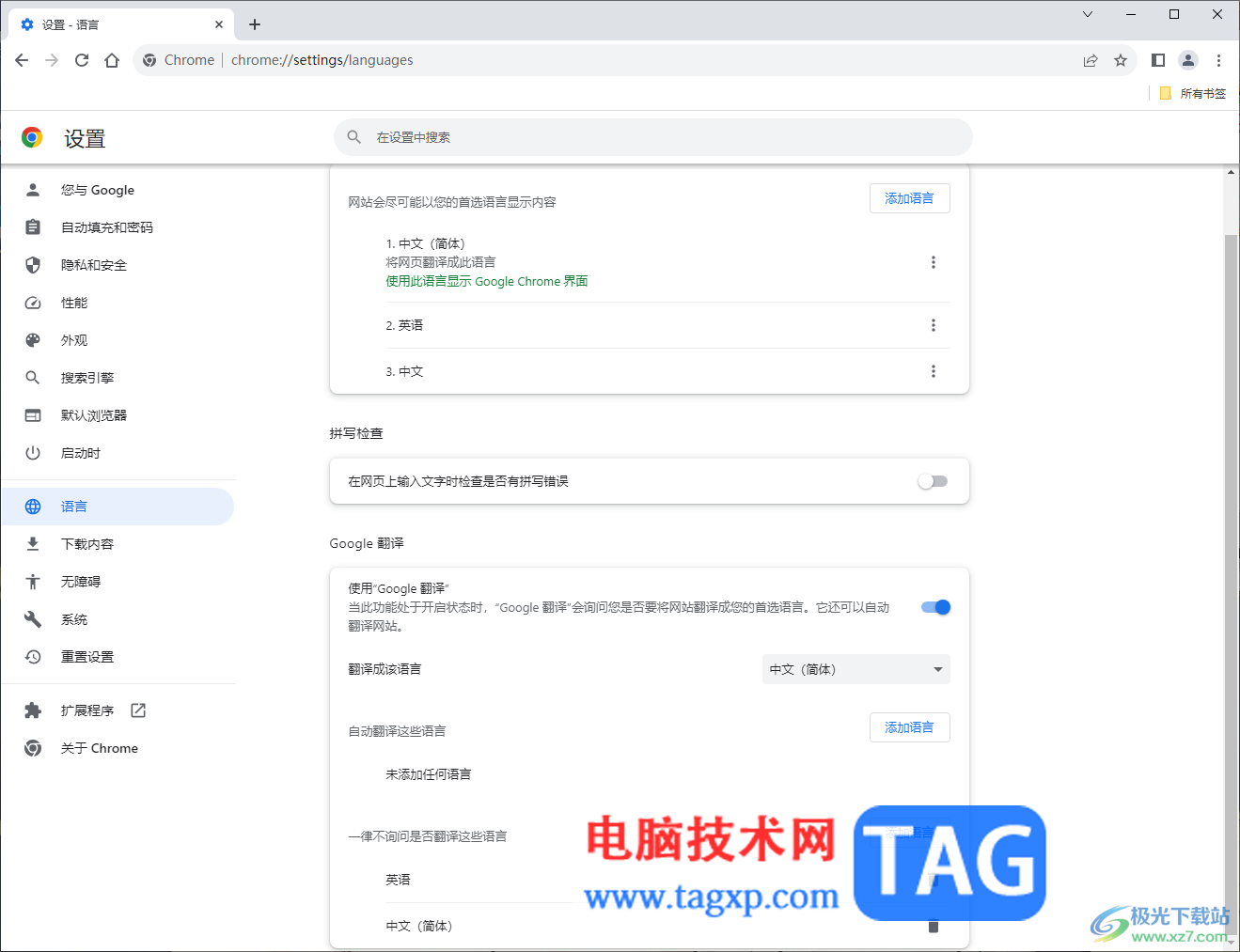Screen dimensions: 1240x952
Task: Close the 设置 - 语言 tab
Action: [x=219, y=24]
